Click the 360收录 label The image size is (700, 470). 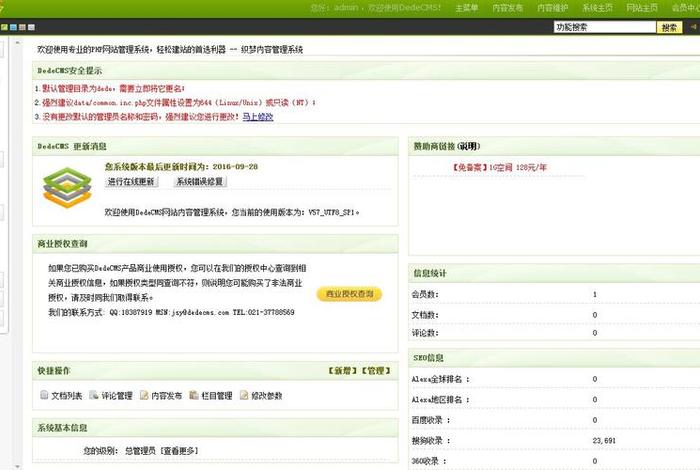pyautogui.click(x=429, y=462)
